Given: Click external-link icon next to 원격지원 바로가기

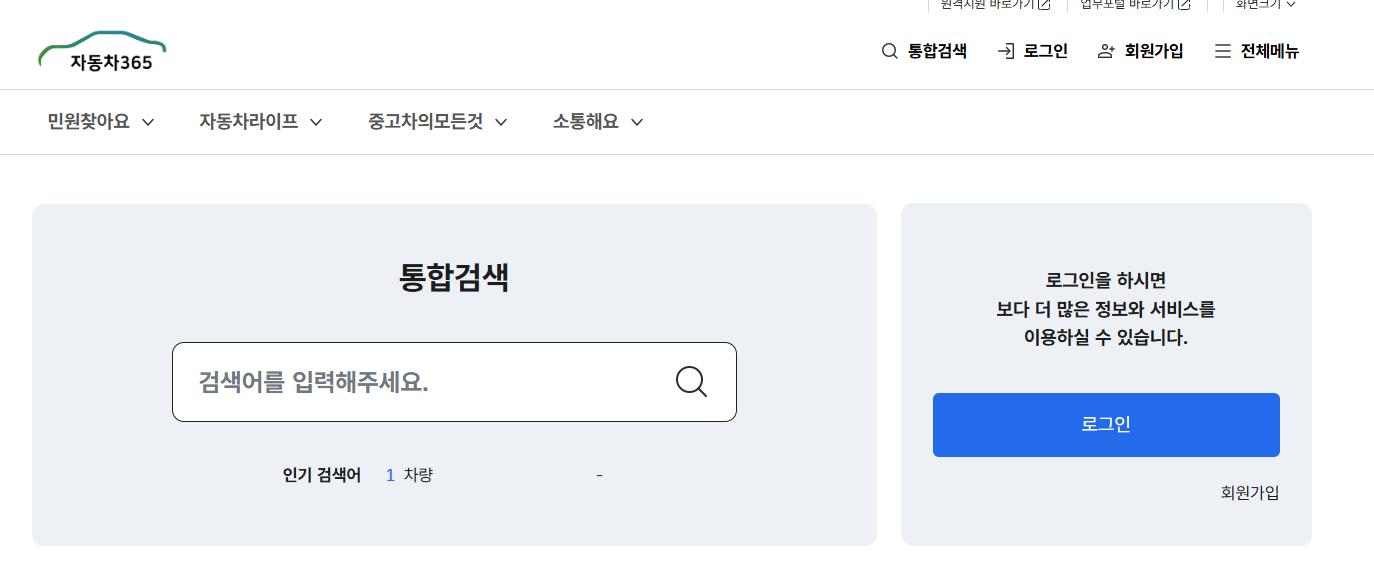Looking at the screenshot, I should click(x=1043, y=6).
